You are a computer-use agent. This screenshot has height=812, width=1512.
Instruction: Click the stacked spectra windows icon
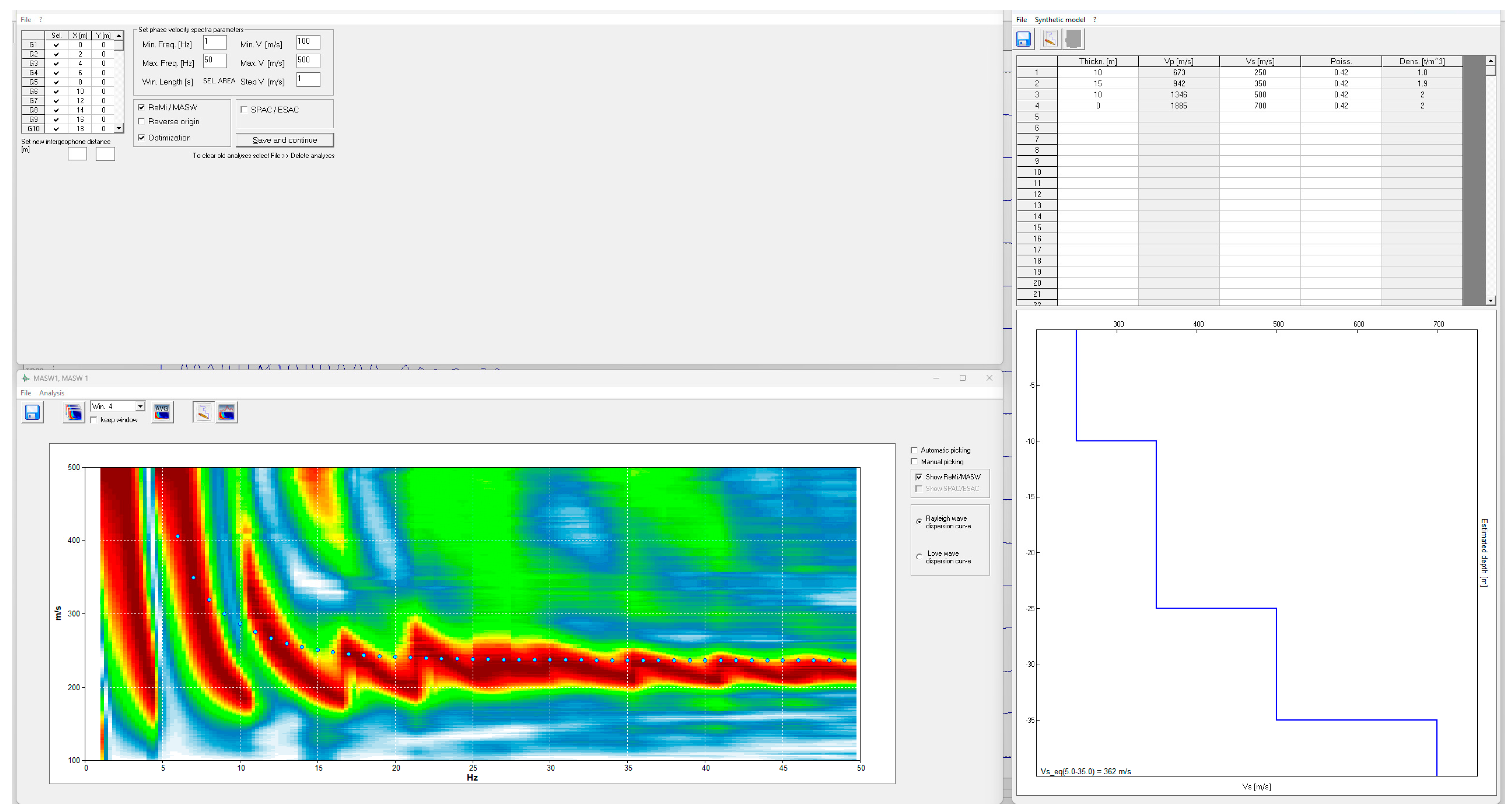coord(74,412)
